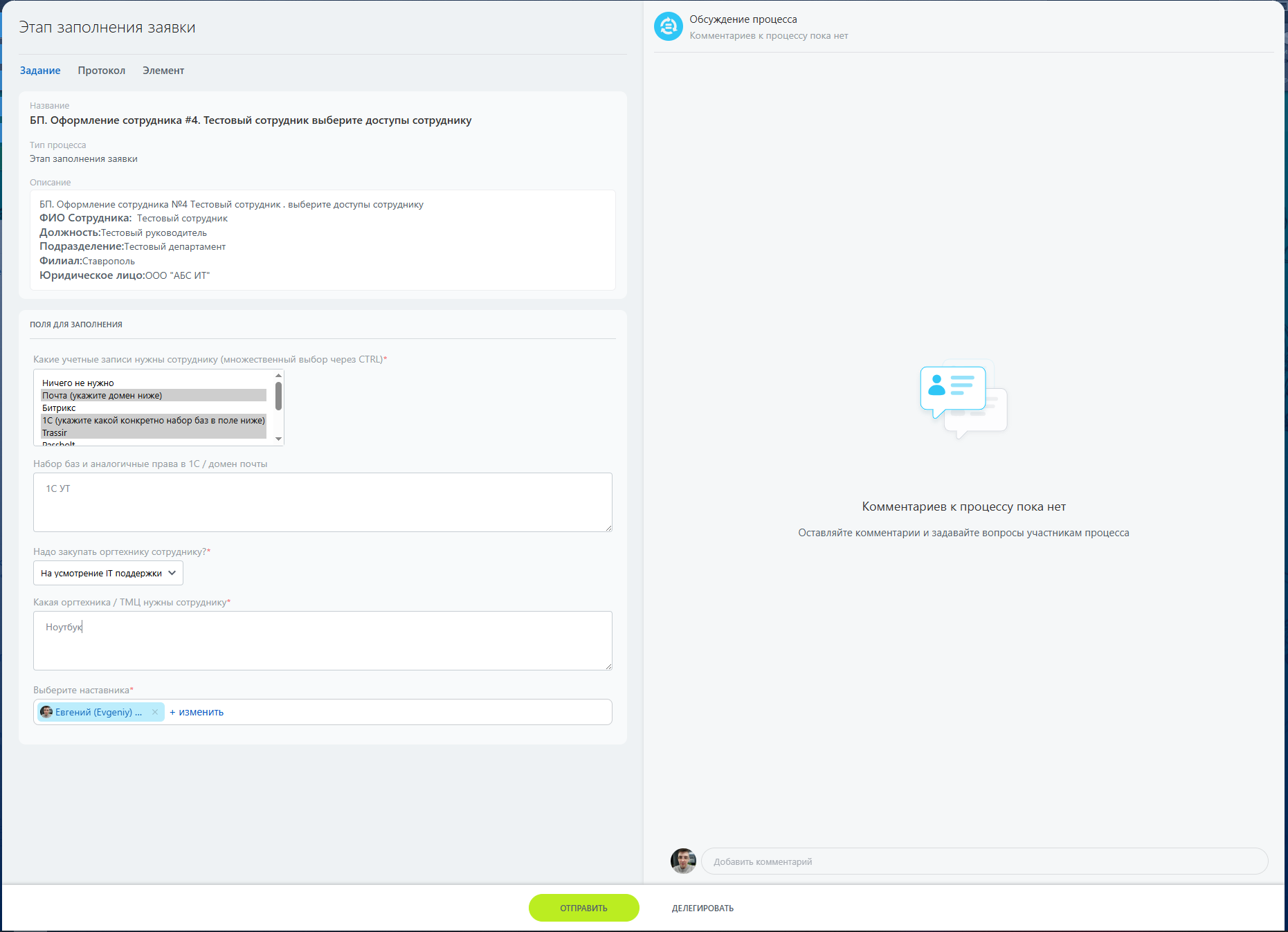Click 'Обсуждение процесса' header title

pyautogui.click(x=743, y=19)
